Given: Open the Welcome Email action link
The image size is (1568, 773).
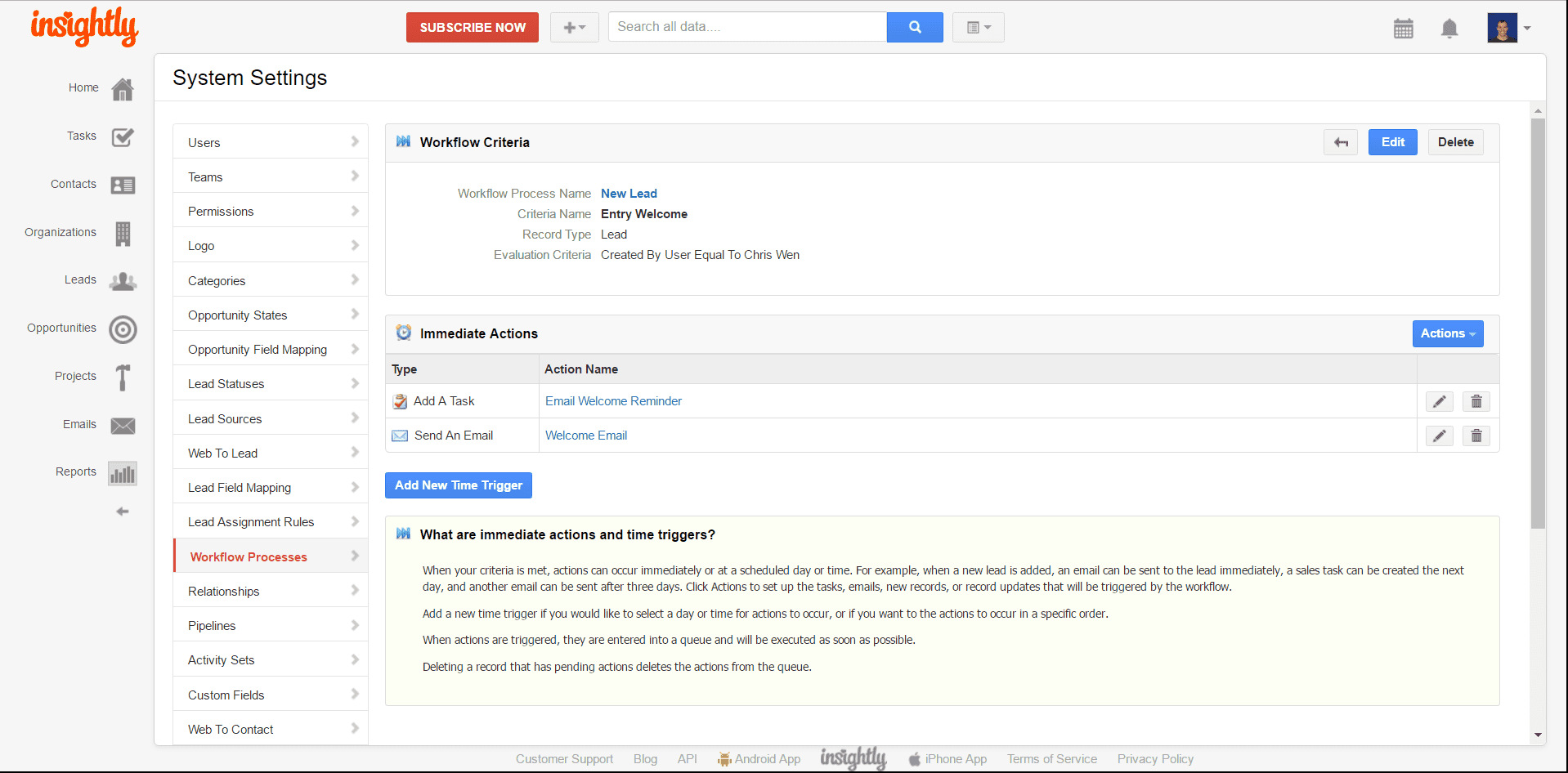Looking at the screenshot, I should coord(586,436).
